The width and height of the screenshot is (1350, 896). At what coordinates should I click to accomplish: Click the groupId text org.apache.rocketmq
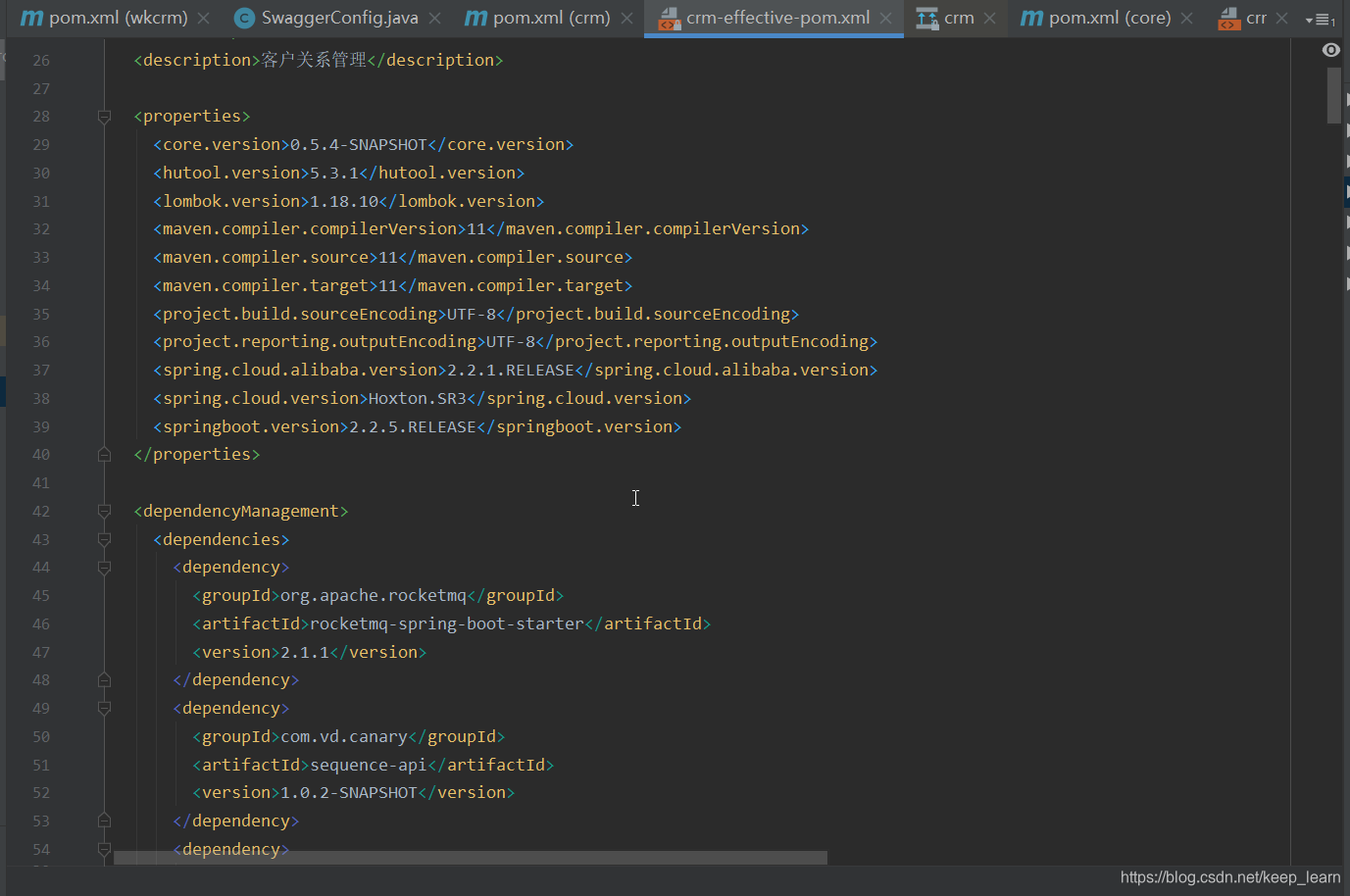374,595
